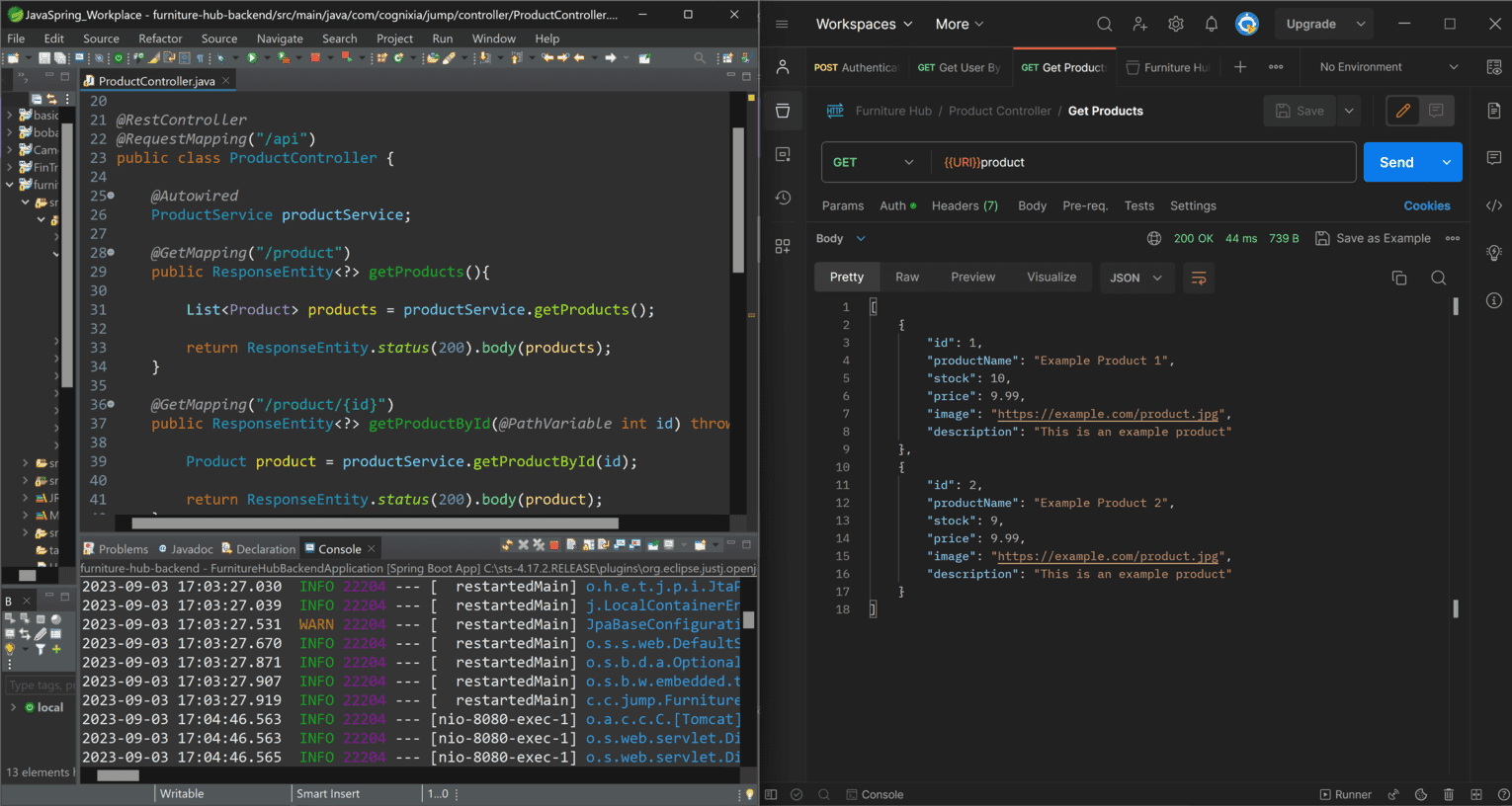
Task: Open Postman Runner in the status bar
Action: click(x=1346, y=794)
